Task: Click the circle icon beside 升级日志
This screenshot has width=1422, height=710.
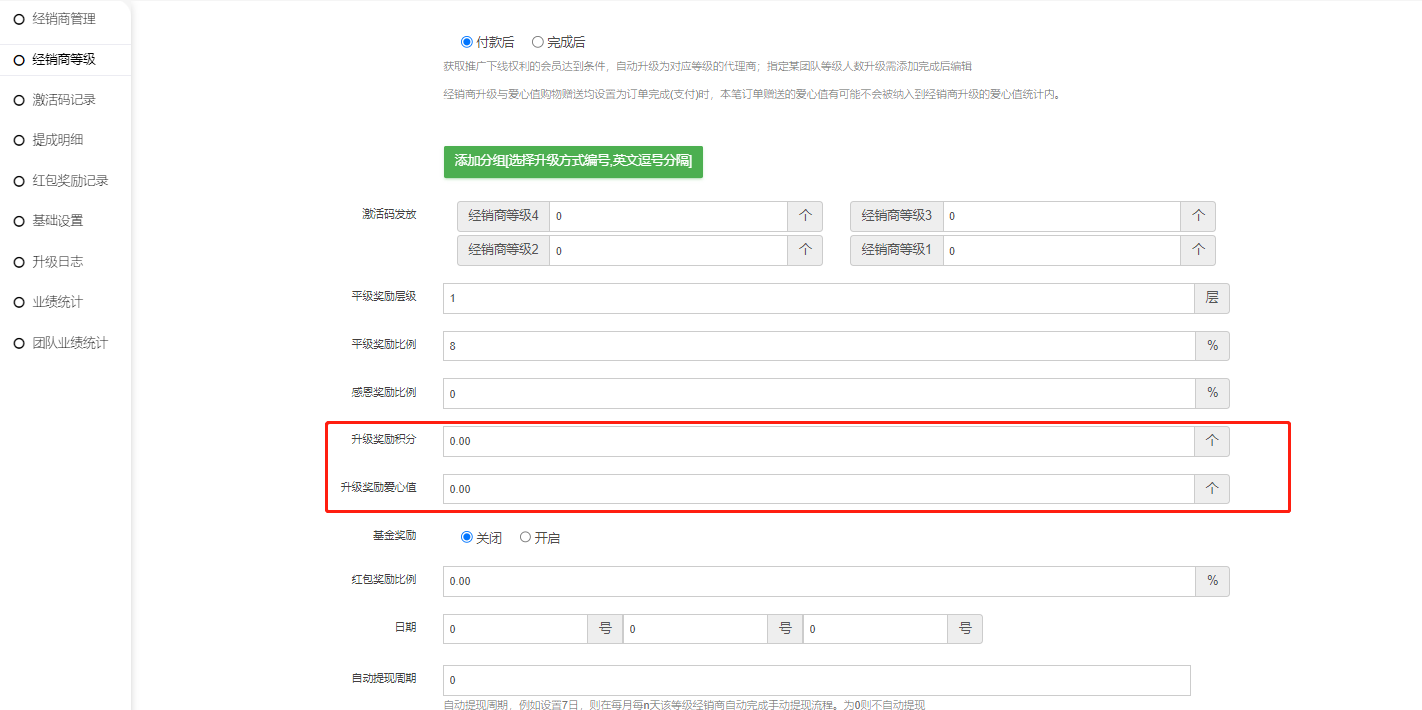Action: (18, 262)
